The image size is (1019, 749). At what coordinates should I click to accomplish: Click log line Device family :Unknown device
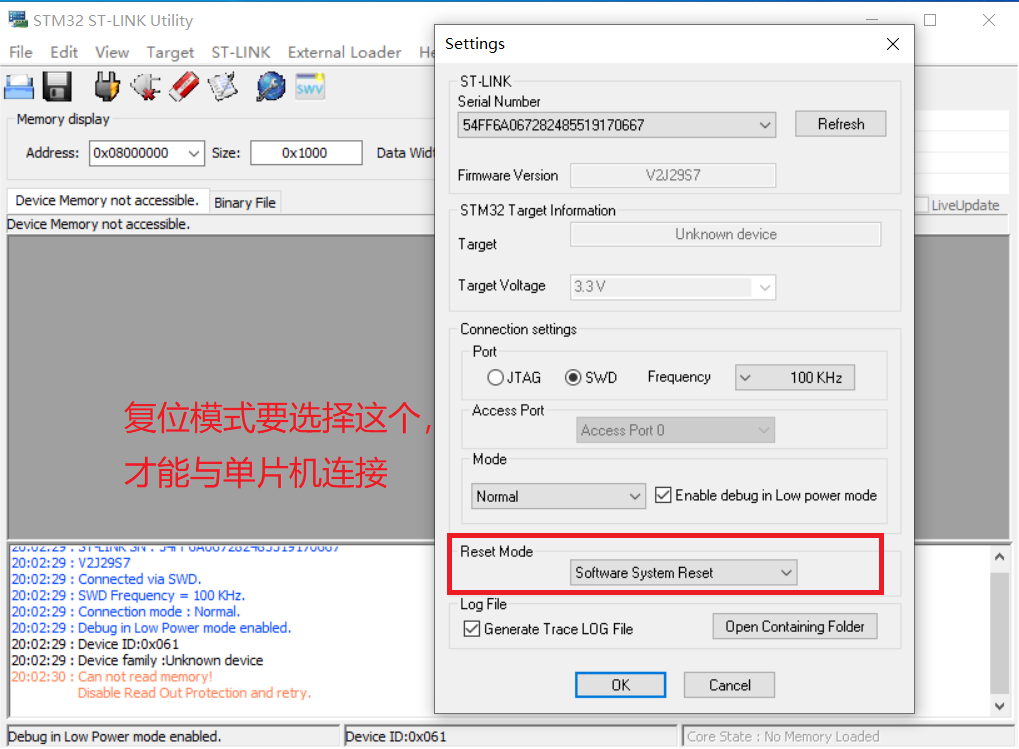click(137, 661)
